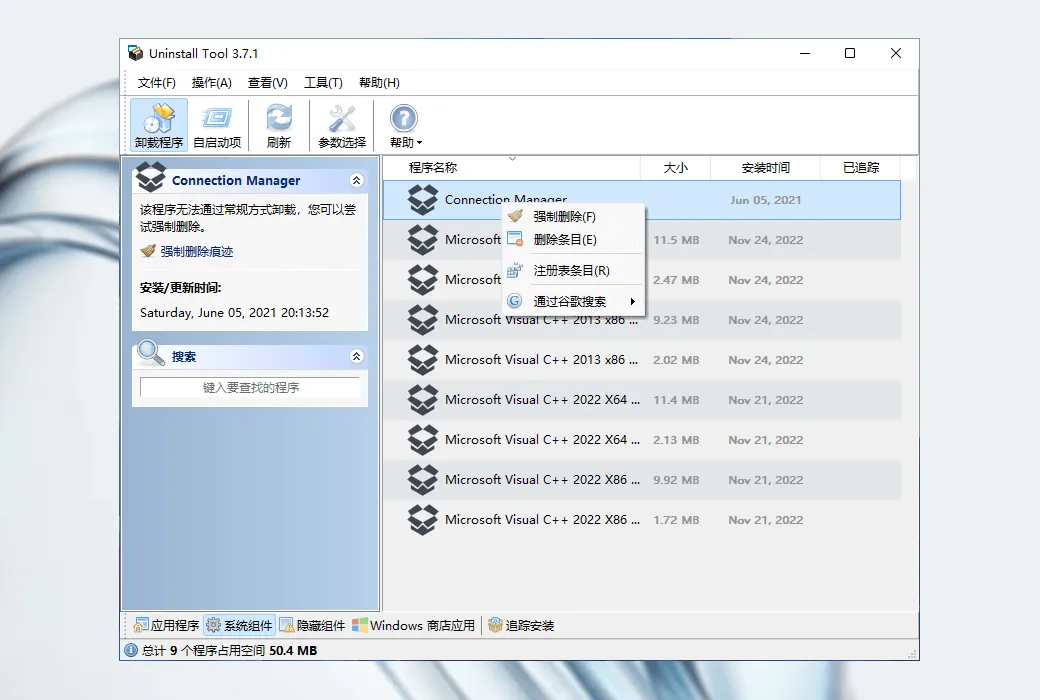Open 参数选择 preferences tools icon

pos(342,125)
